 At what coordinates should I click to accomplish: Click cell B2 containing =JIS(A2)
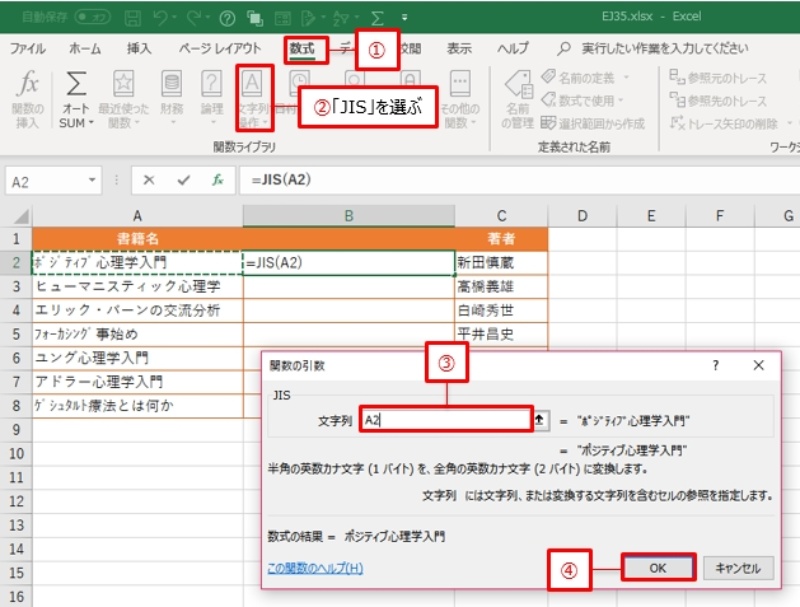tap(349, 263)
